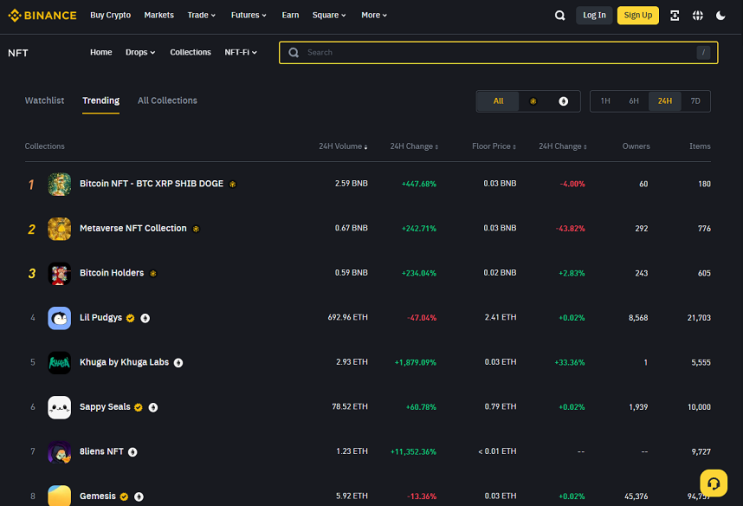Open the Lil Pudgys collection name
Image resolution: width=743 pixels, height=506 pixels.
point(100,317)
